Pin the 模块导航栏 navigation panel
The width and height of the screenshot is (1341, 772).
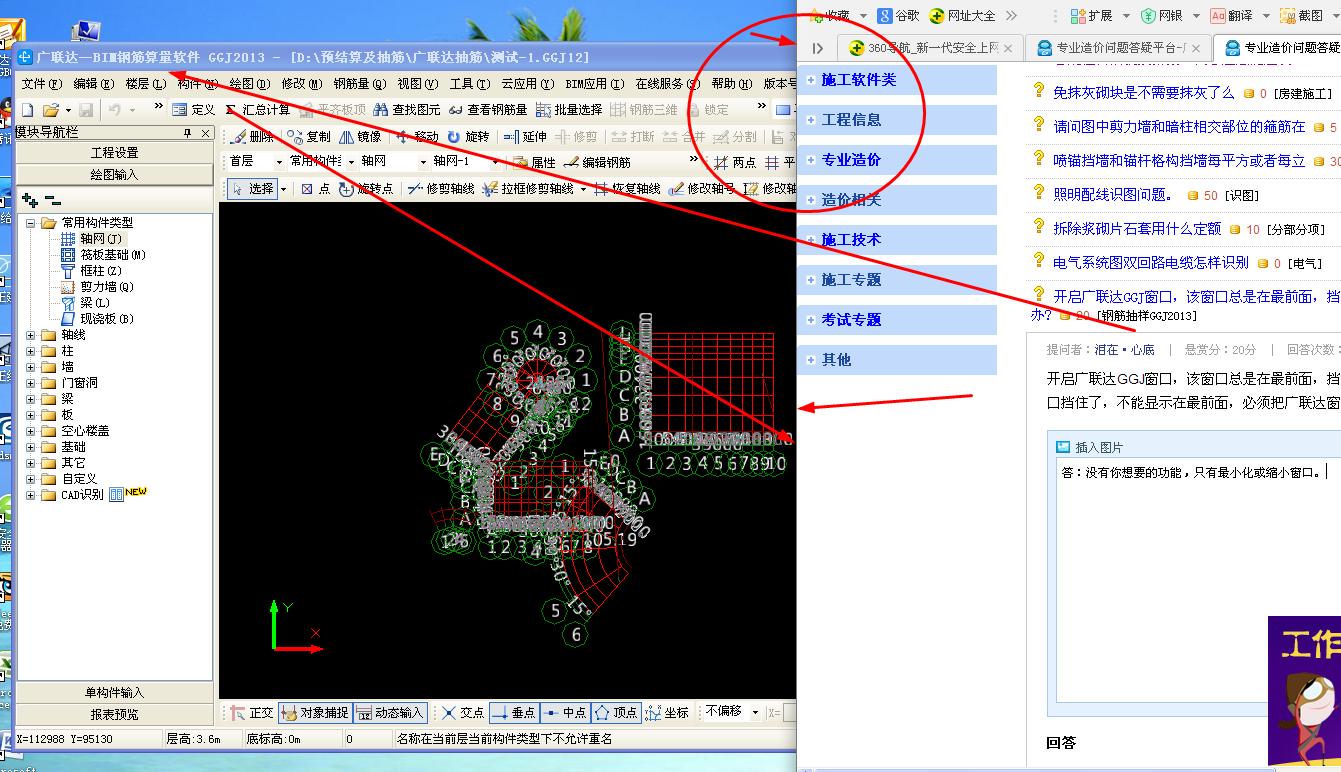coord(187,133)
